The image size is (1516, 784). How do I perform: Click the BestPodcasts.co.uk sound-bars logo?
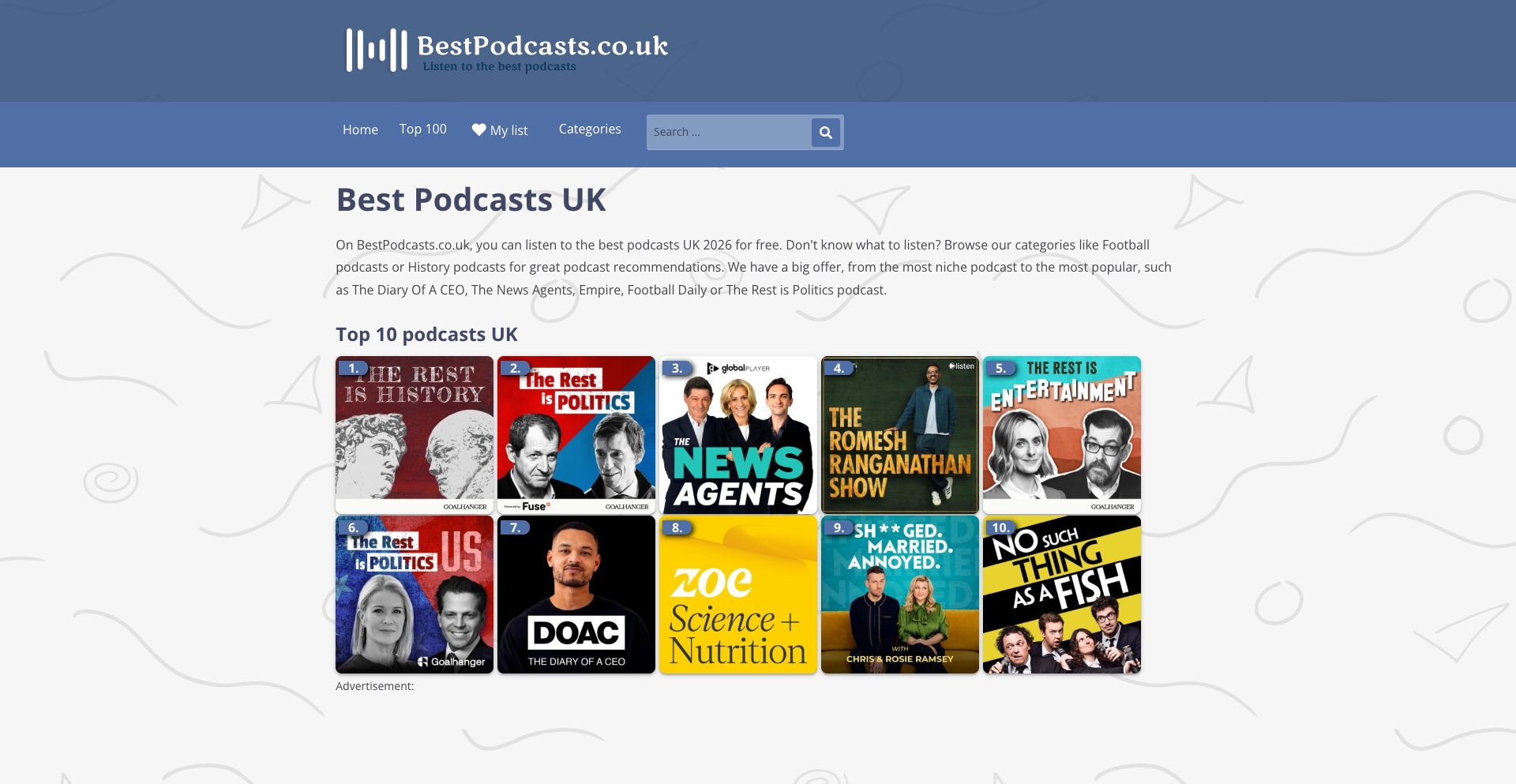373,50
